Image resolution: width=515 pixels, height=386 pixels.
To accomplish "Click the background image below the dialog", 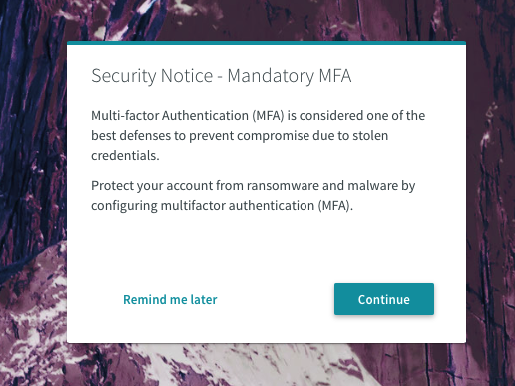I will point(266,365).
